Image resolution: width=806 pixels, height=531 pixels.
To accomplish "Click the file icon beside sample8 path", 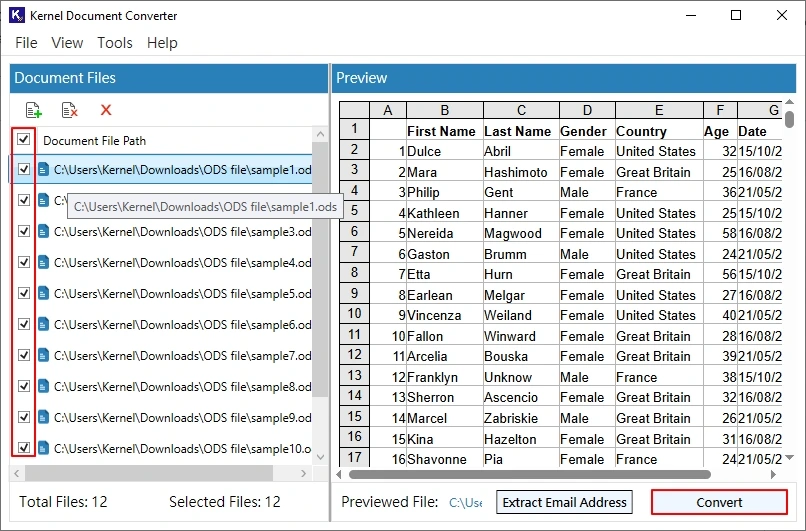I will tap(44, 386).
